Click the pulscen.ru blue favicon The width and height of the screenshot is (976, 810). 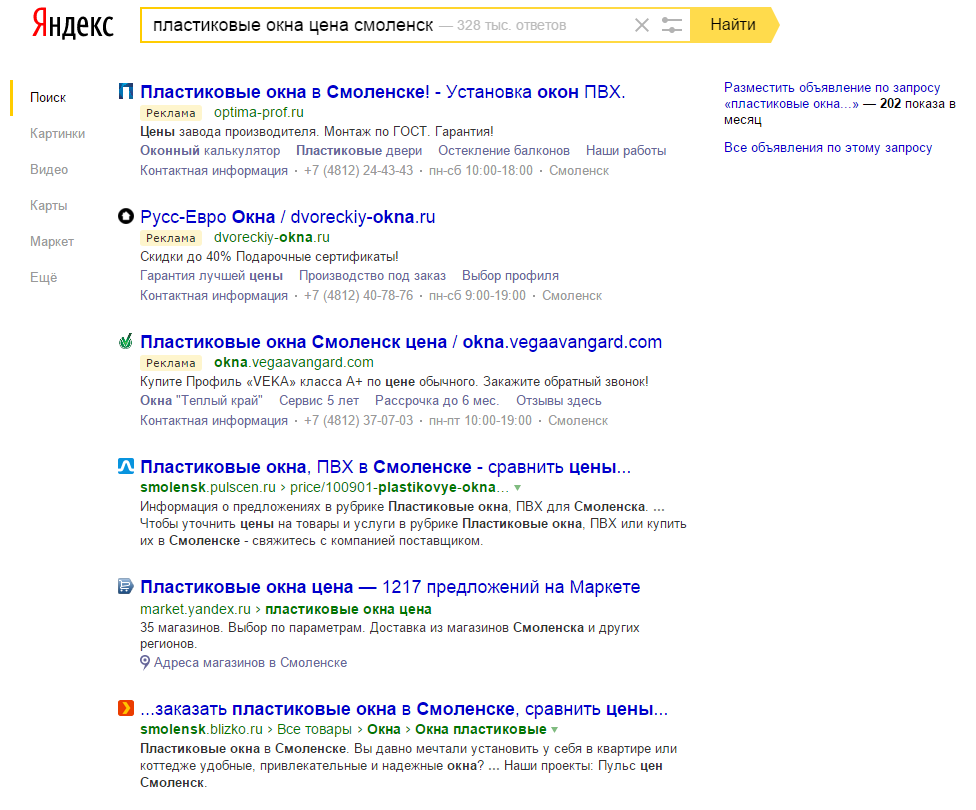coord(126,466)
